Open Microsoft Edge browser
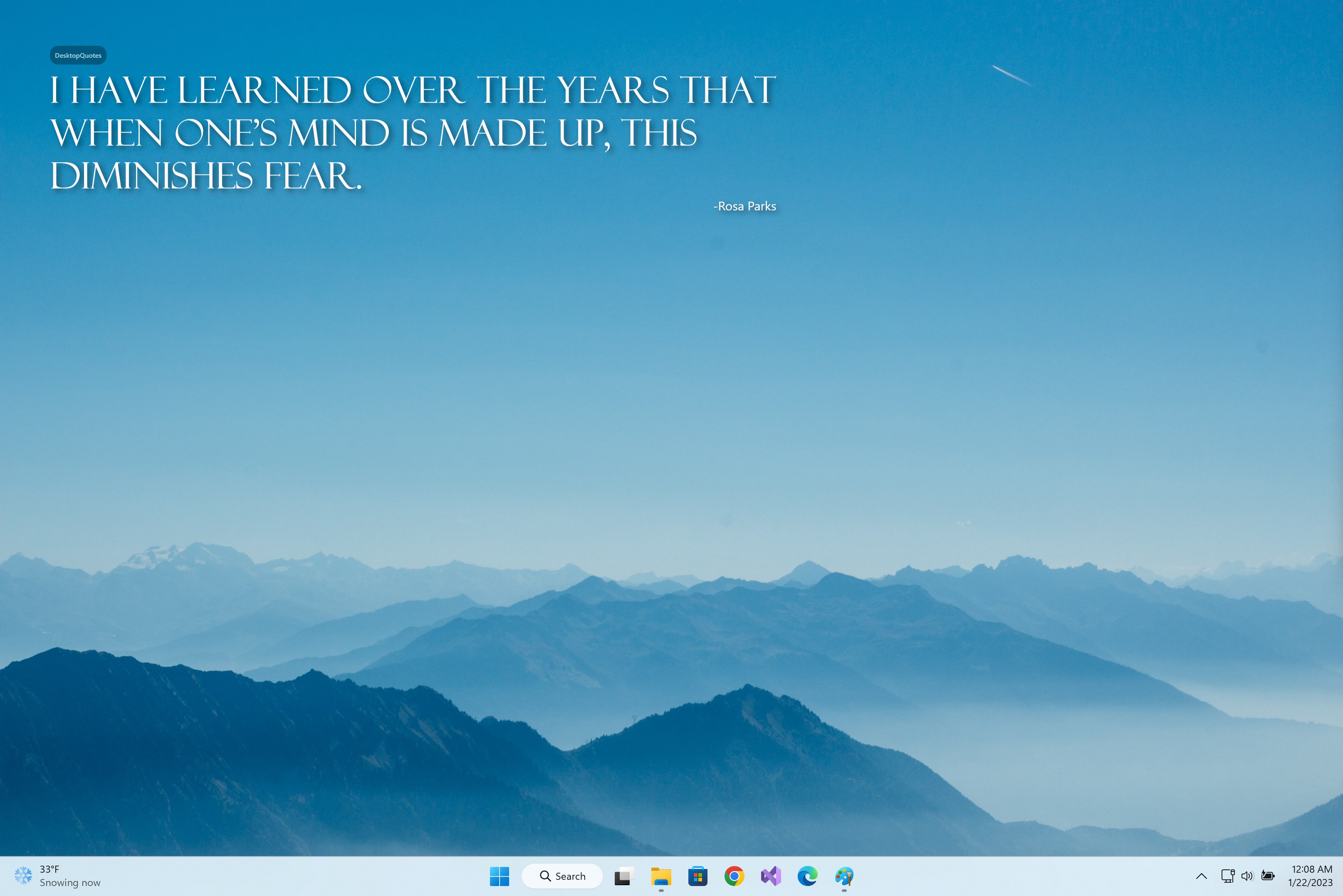Screen dimensions: 1343x896 [x=808, y=876]
